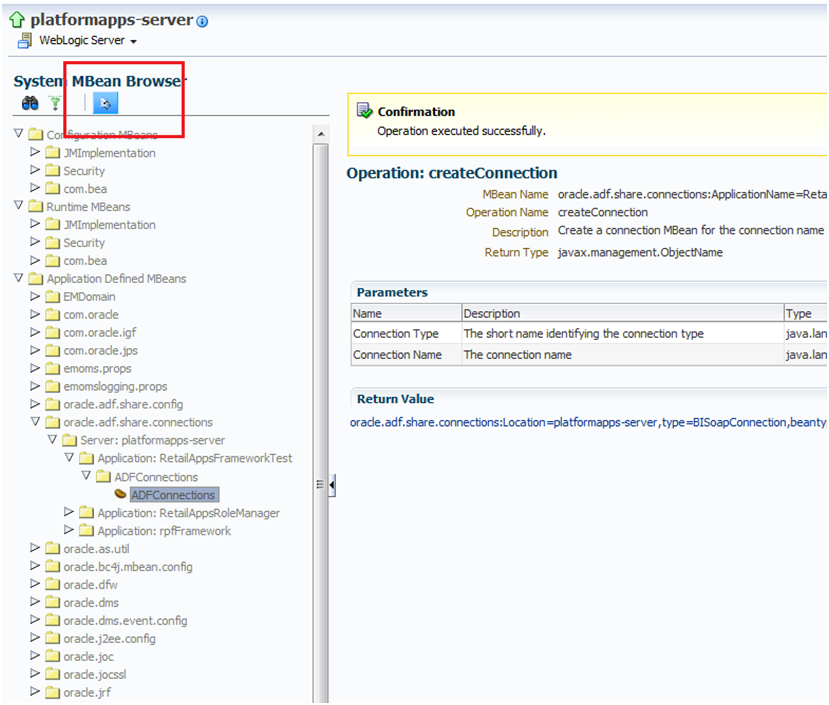This screenshot has height=705, width=829.
Task: Click the folder icon for oracle.dfw
Action: pos(52,584)
